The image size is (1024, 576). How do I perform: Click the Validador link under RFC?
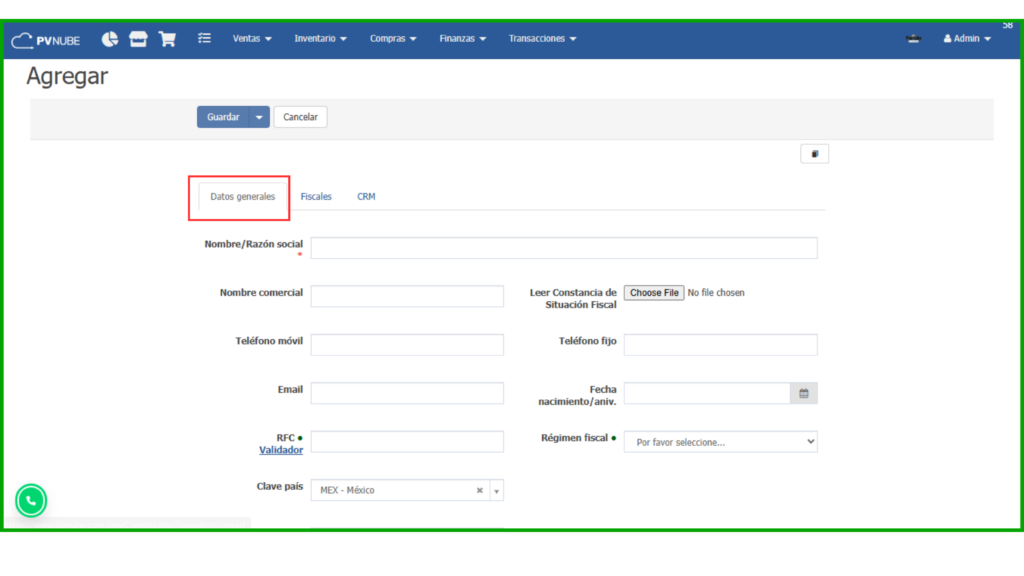click(x=281, y=450)
